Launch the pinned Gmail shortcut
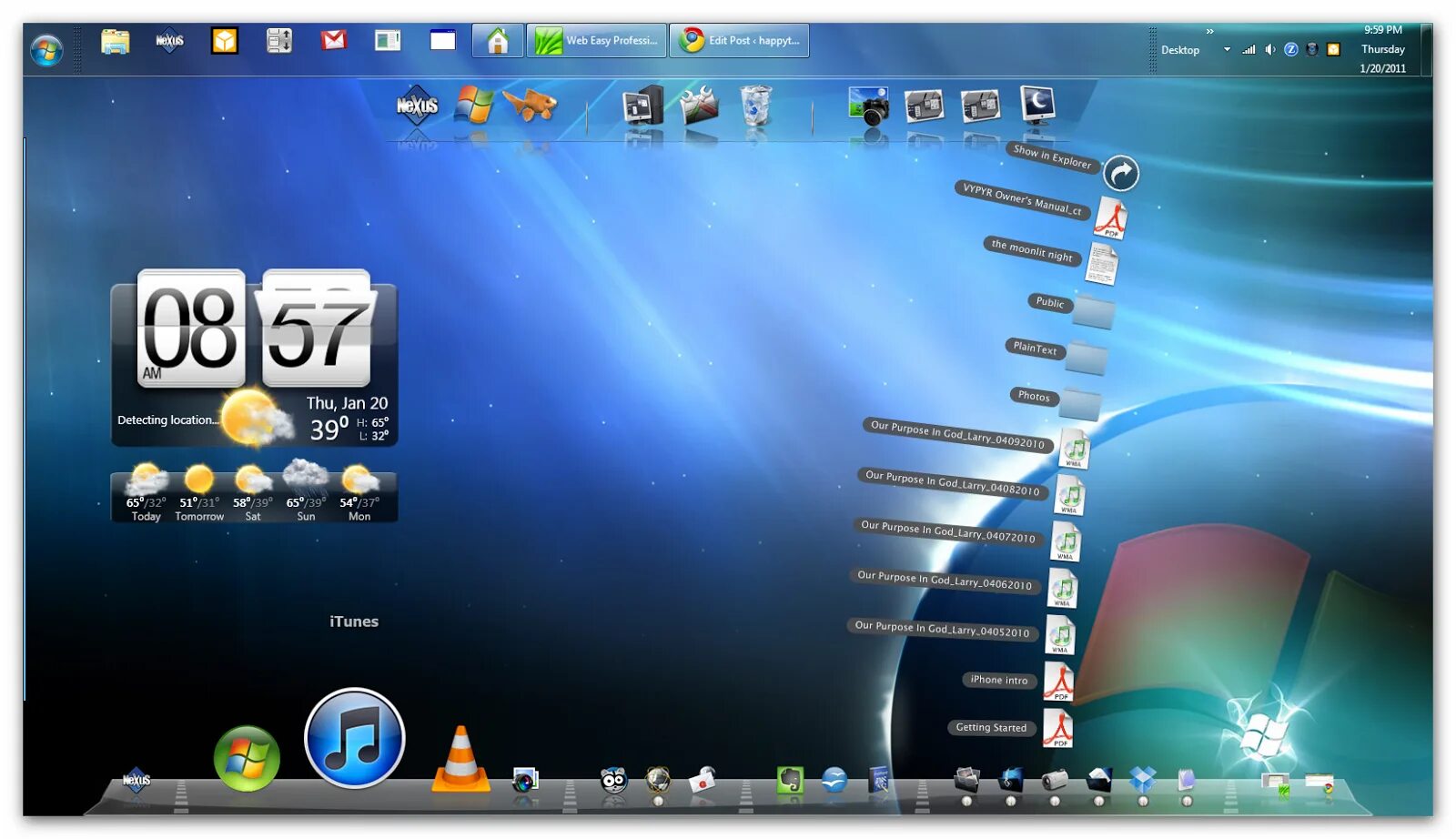The image size is (1456, 839). click(334, 40)
